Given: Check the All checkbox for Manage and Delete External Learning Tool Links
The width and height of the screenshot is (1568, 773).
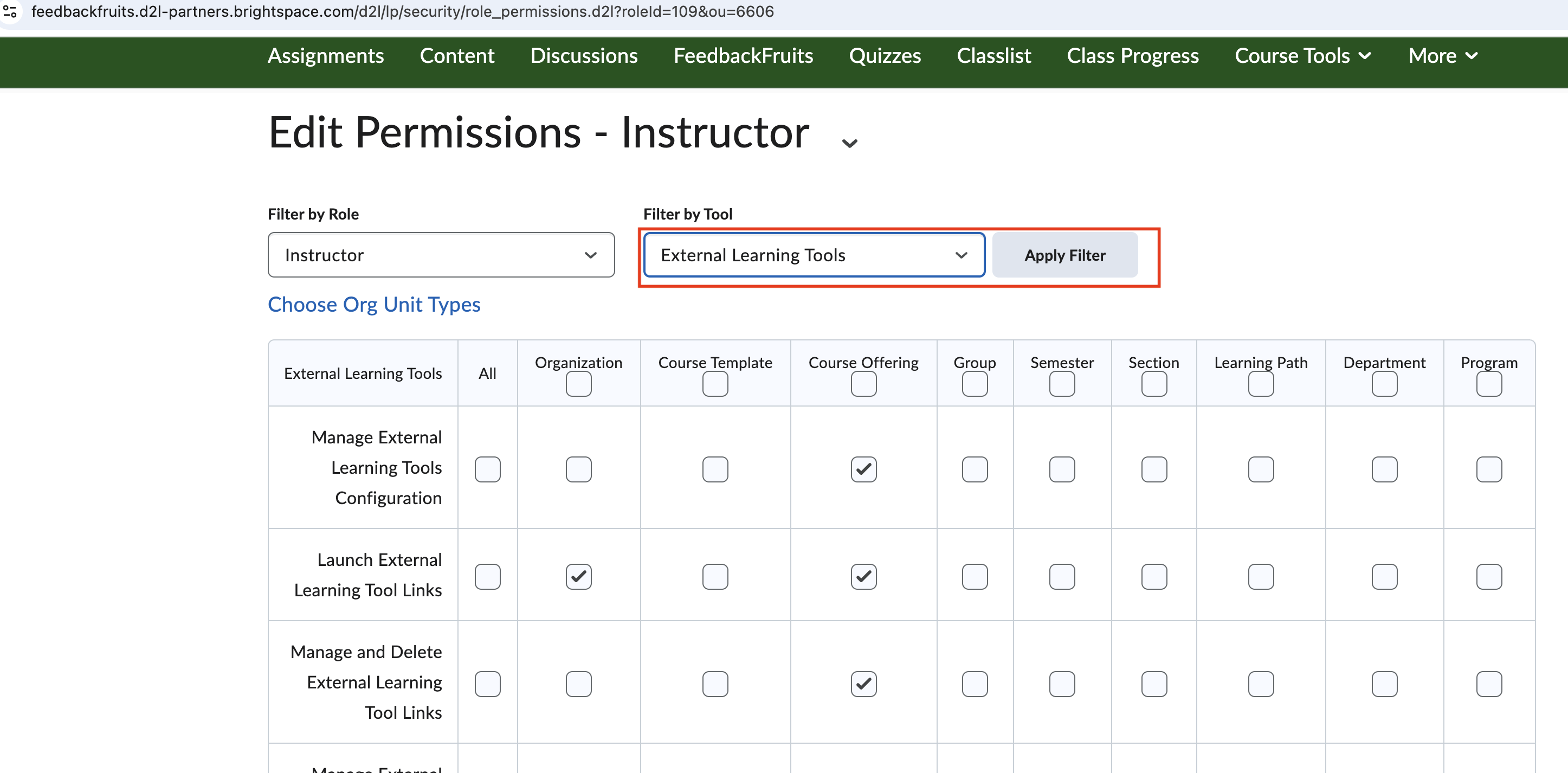Looking at the screenshot, I should coord(487,683).
